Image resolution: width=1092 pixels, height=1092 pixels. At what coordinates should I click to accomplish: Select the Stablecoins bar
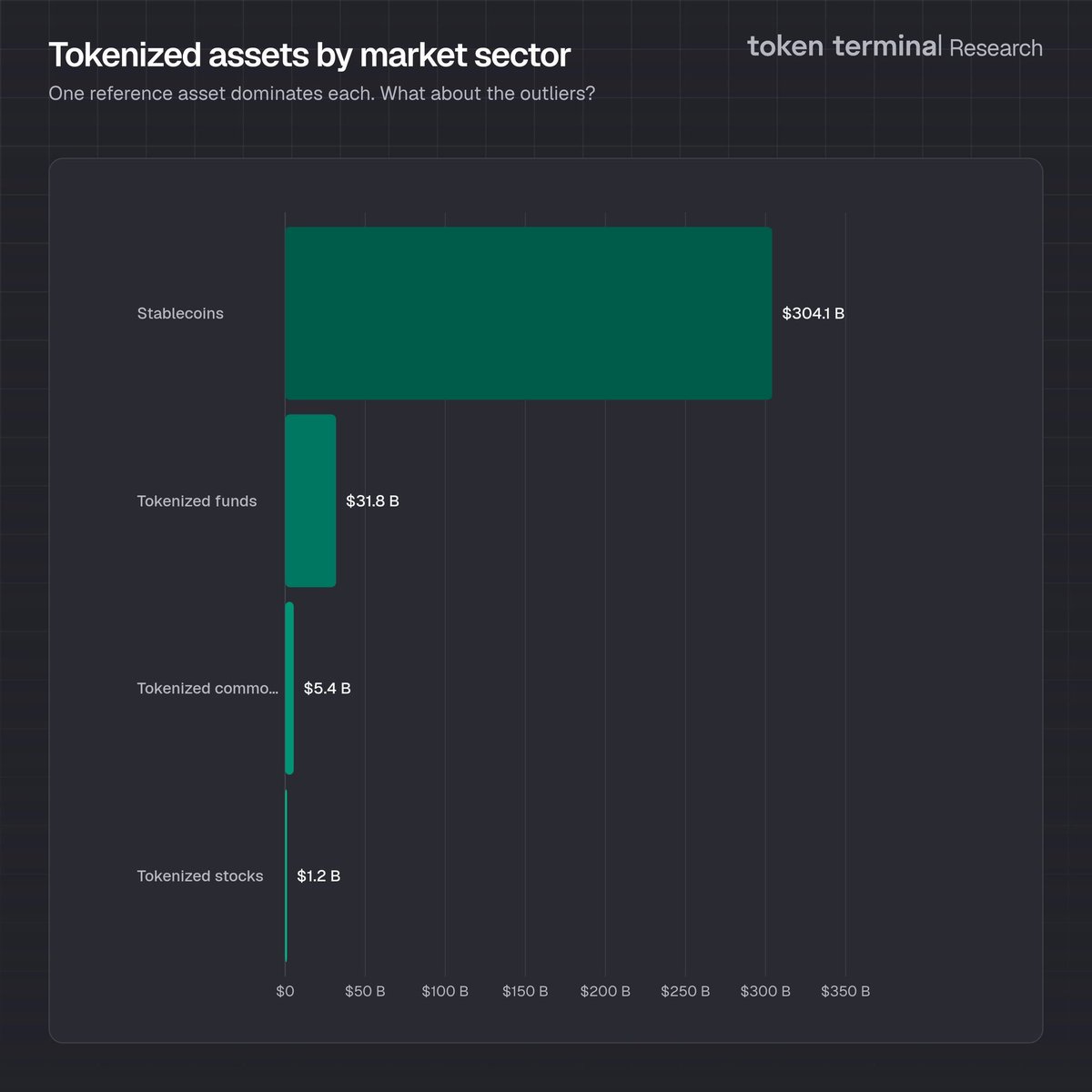point(528,313)
